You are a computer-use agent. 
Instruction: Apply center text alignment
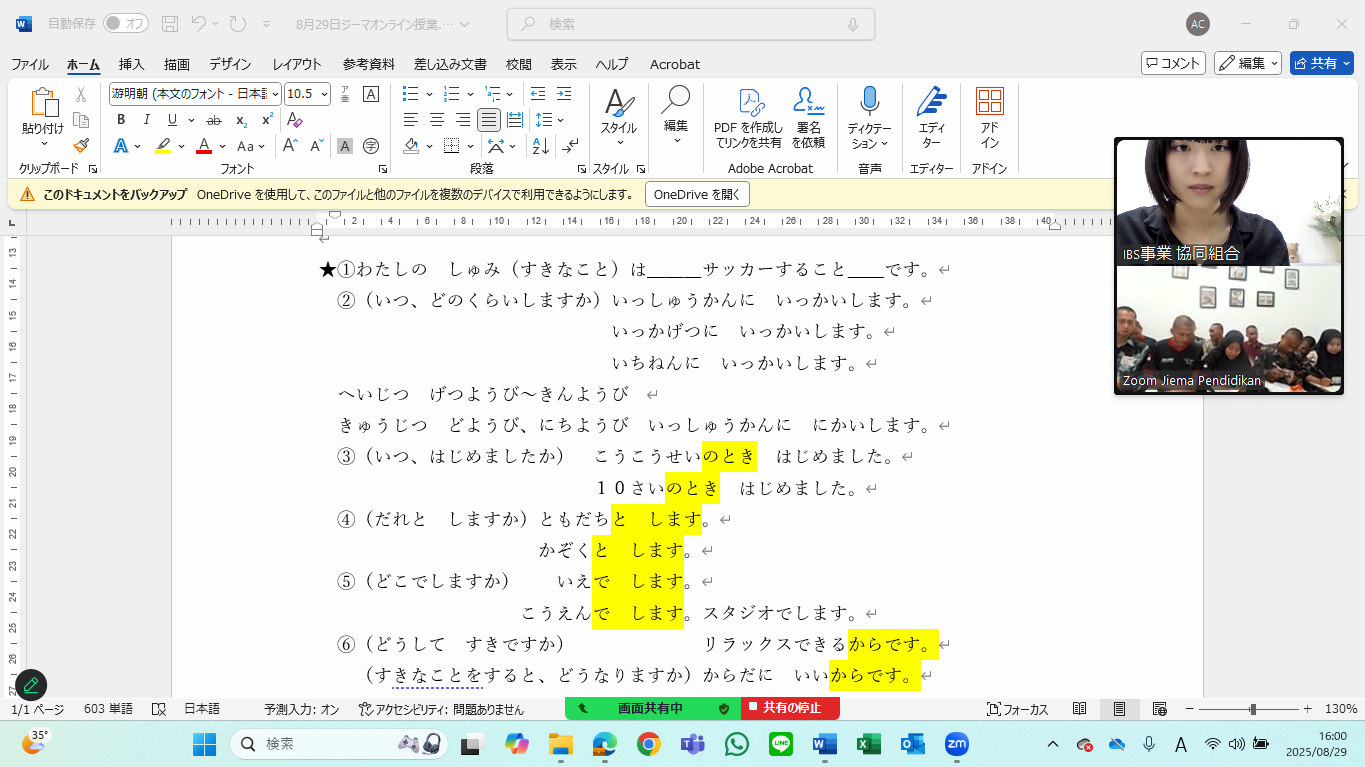tap(437, 120)
